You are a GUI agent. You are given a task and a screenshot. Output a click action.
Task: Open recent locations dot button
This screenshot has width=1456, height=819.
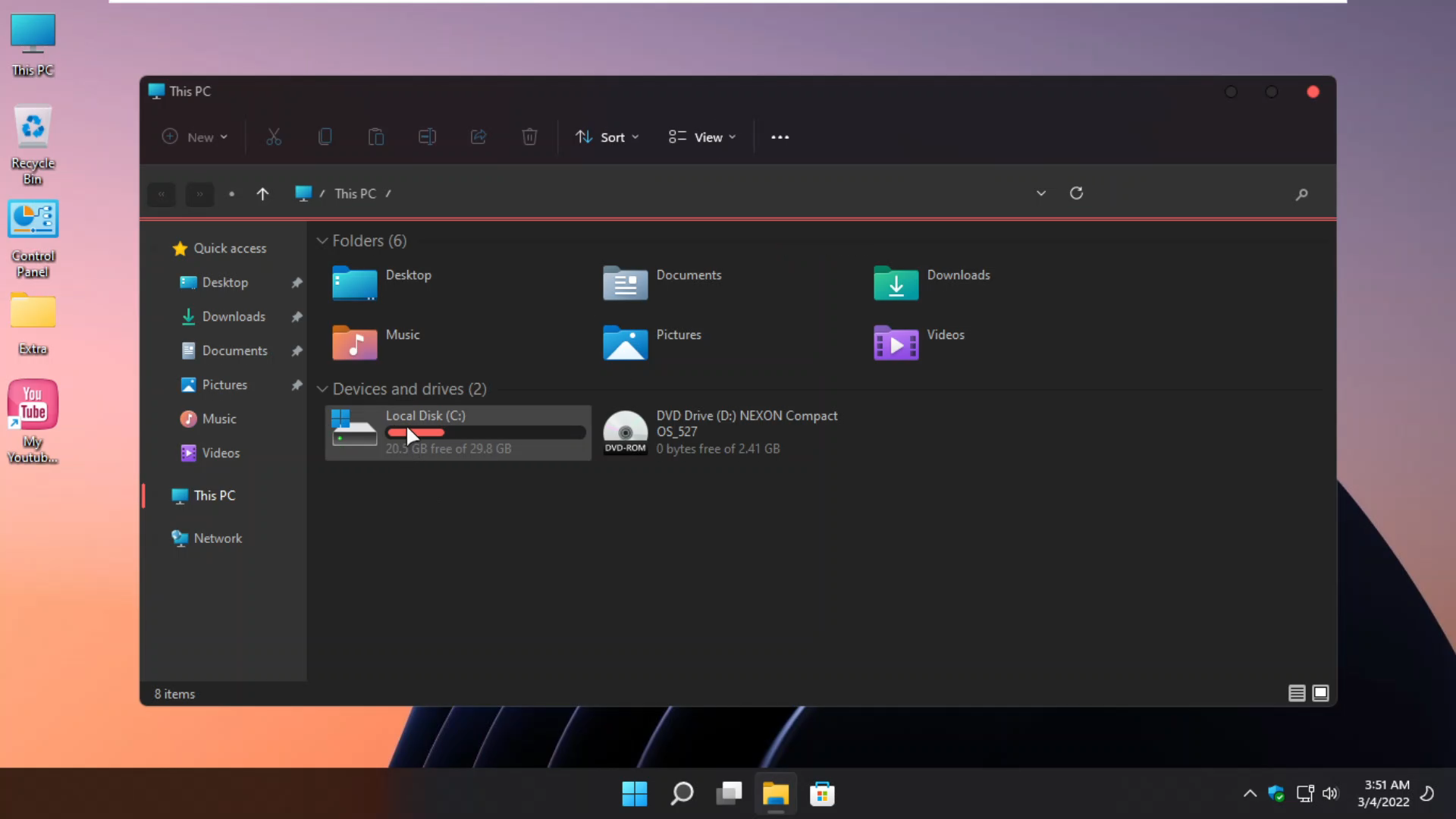pos(231,194)
